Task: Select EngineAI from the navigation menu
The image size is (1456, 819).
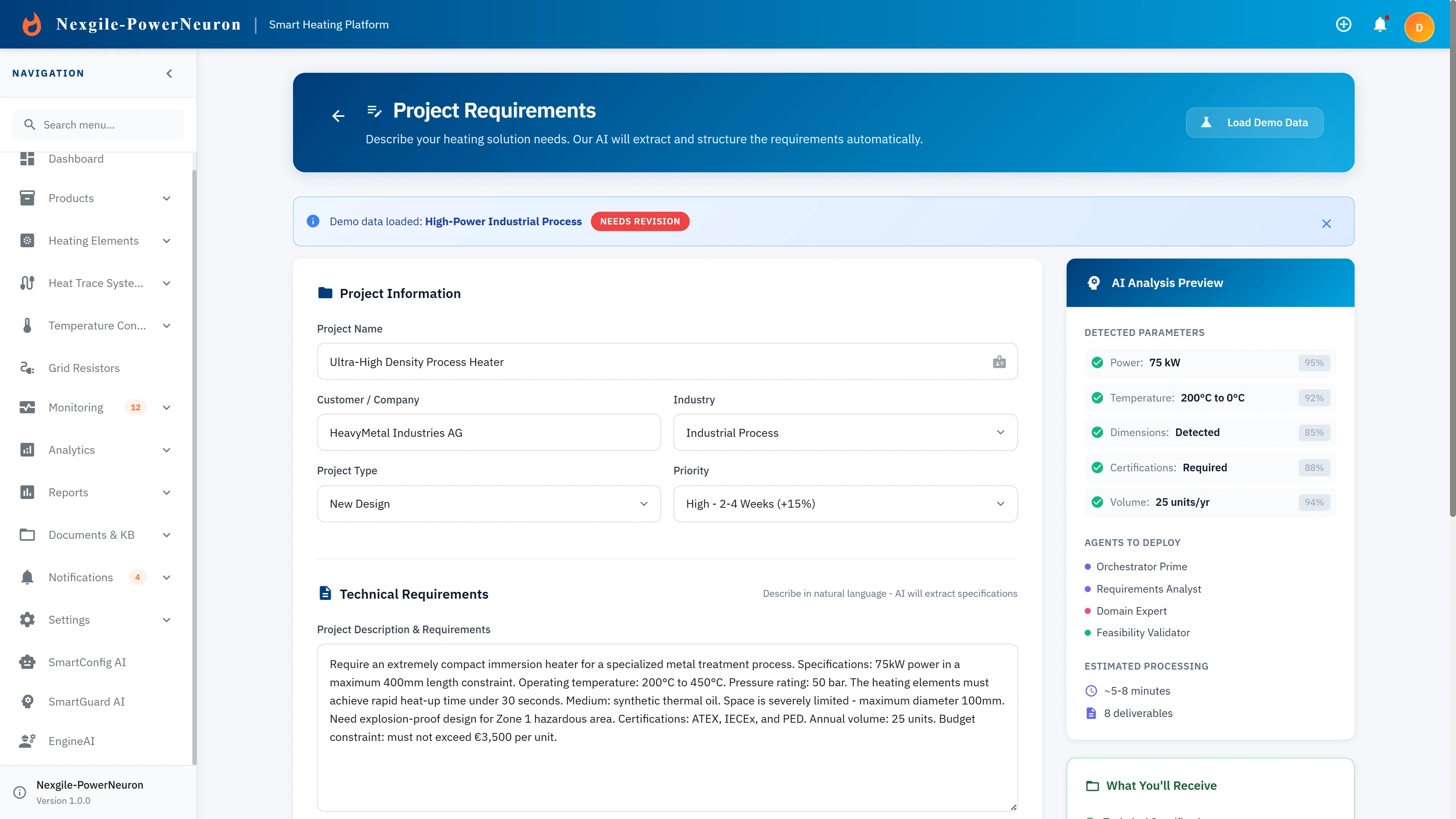Action: pos(71,741)
